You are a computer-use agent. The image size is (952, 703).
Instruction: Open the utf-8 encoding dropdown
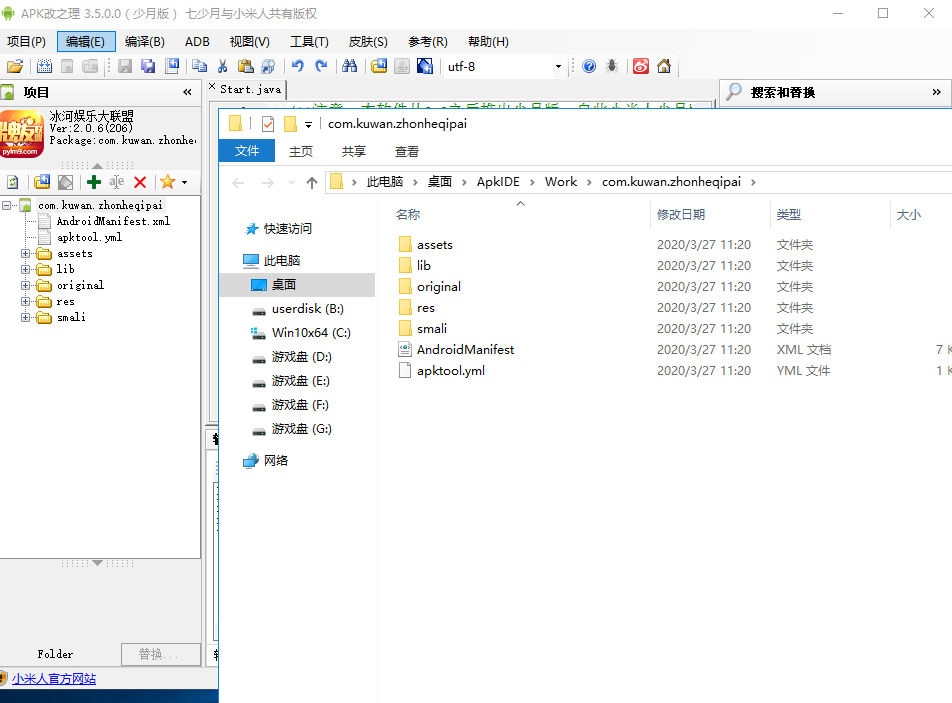[559, 66]
